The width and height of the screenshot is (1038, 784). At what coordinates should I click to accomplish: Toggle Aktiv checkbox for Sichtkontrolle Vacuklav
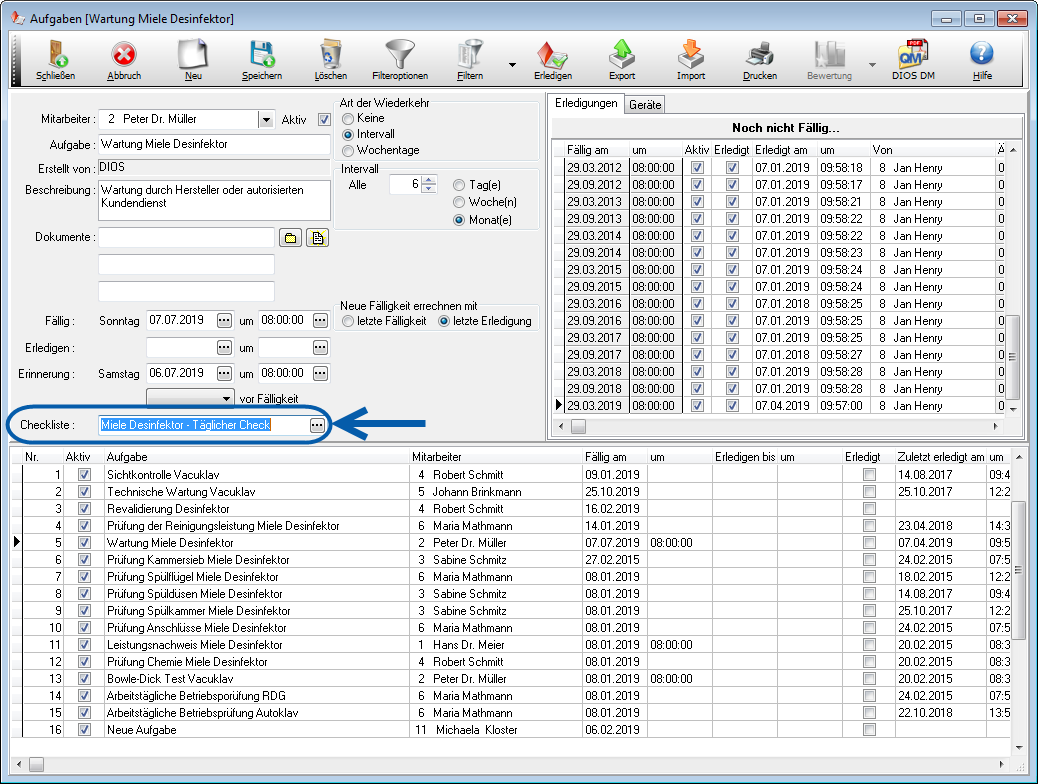pos(84,475)
